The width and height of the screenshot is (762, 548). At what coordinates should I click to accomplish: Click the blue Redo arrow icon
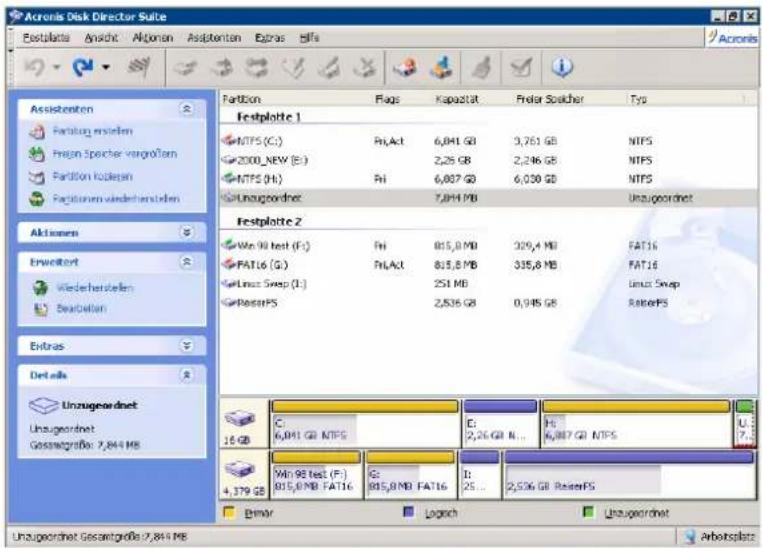click(x=83, y=67)
